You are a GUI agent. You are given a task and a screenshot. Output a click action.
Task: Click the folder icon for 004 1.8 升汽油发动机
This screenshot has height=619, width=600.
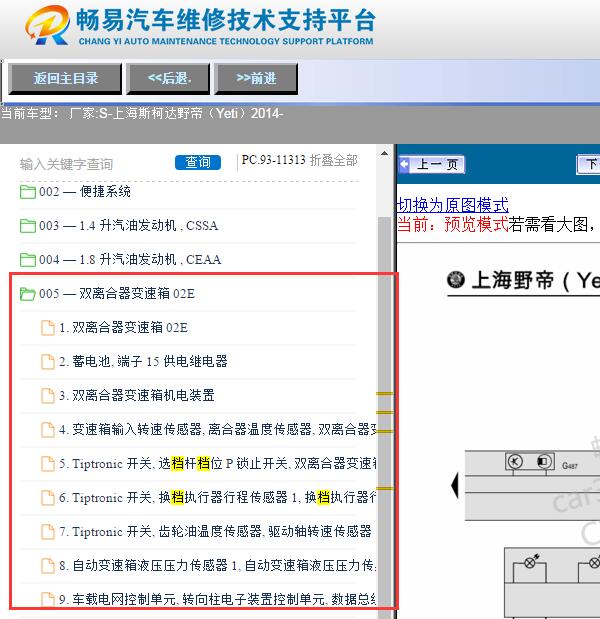pyautogui.click(x=28, y=260)
